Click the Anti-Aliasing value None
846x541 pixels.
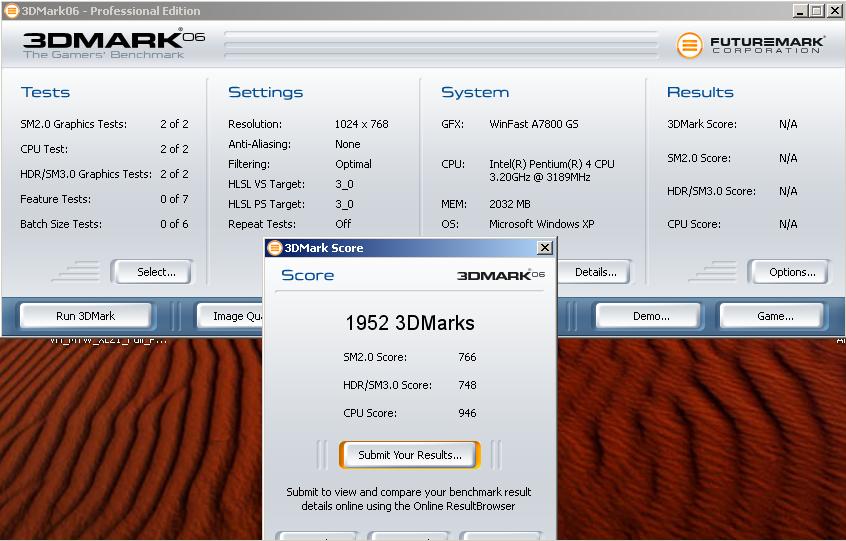click(347, 144)
